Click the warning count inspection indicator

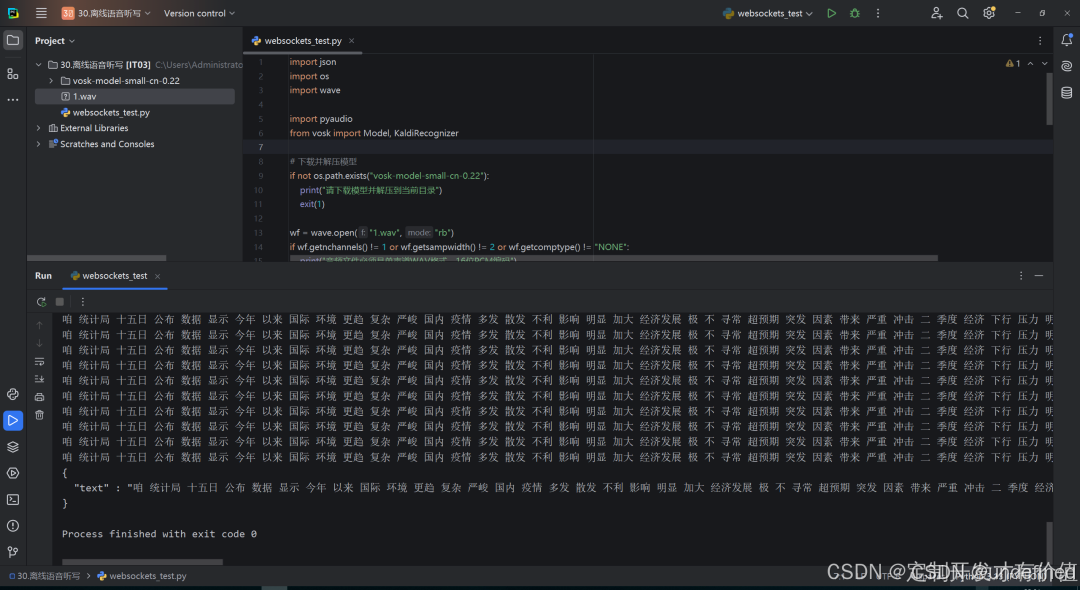point(1013,63)
